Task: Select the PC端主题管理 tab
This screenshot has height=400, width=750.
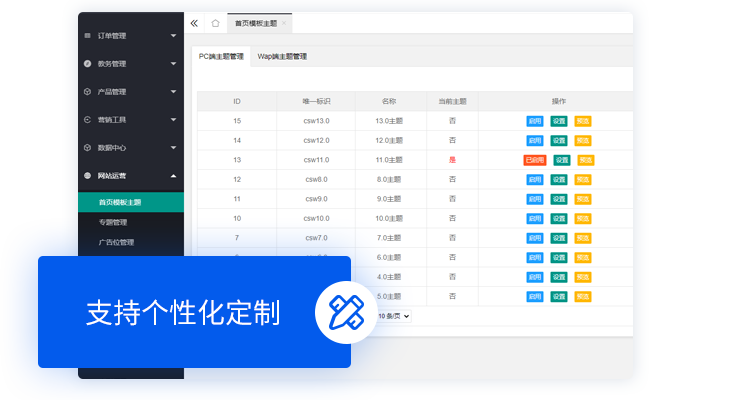Action: 221,57
